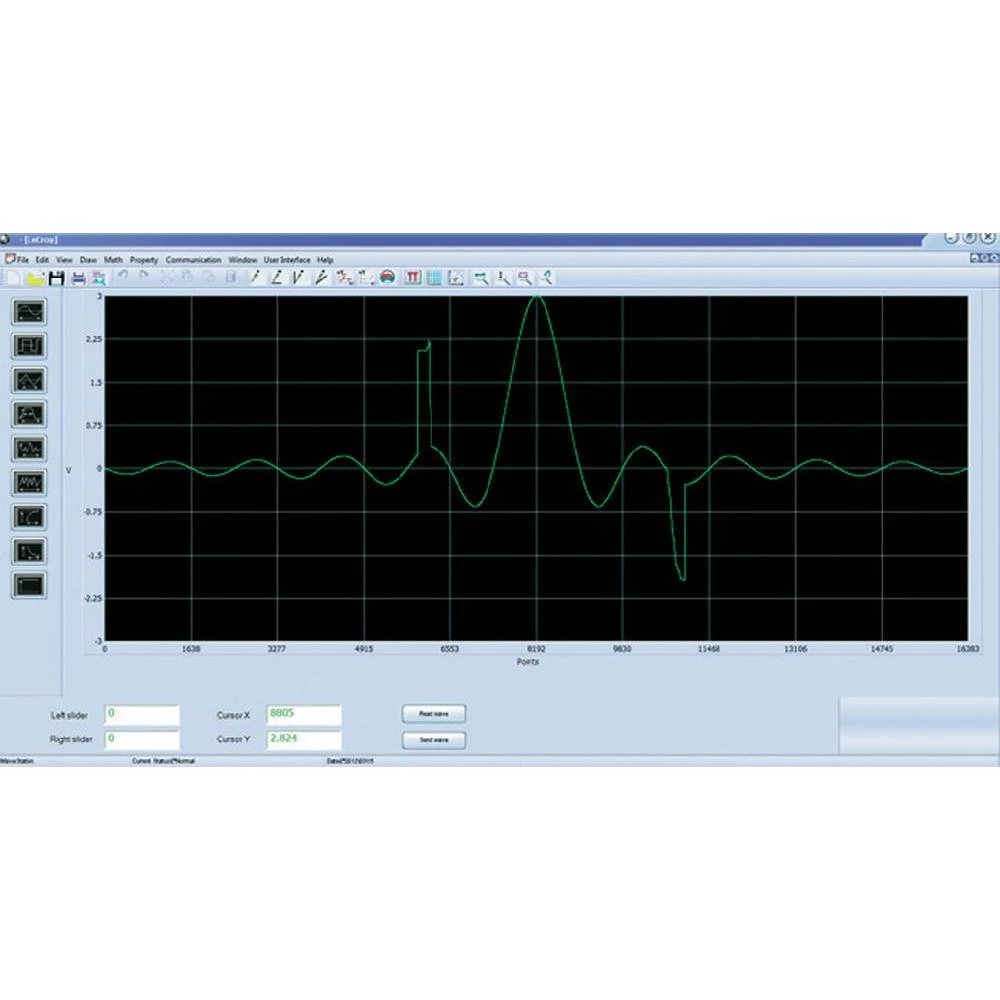Open the Draw menu
The image size is (1000, 1000).
(88, 260)
